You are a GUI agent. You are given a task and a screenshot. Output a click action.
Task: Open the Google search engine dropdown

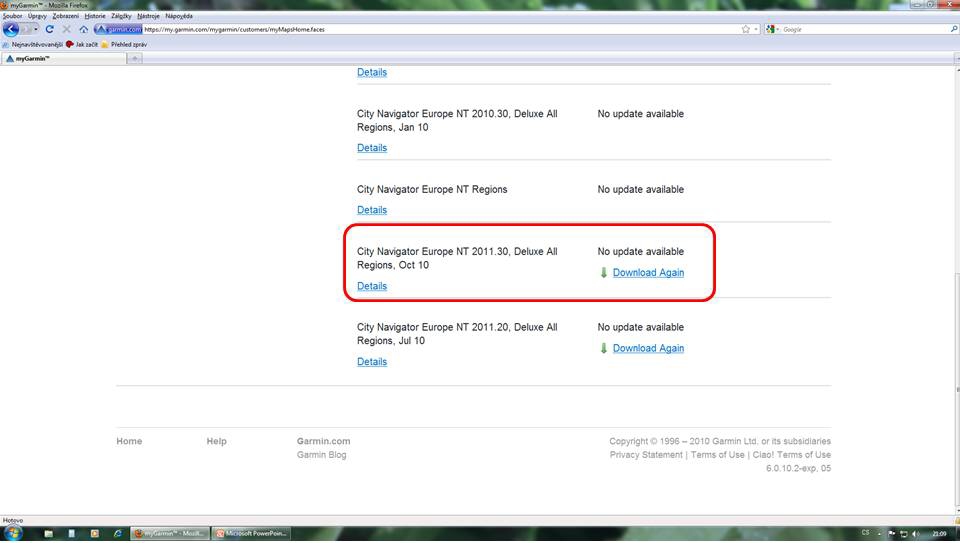773,30
